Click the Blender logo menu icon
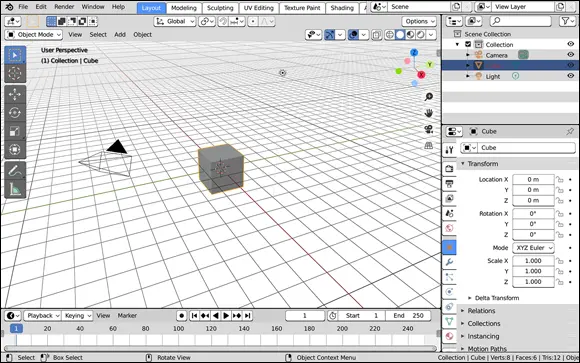The height and width of the screenshot is (363, 580). [x=9, y=7]
